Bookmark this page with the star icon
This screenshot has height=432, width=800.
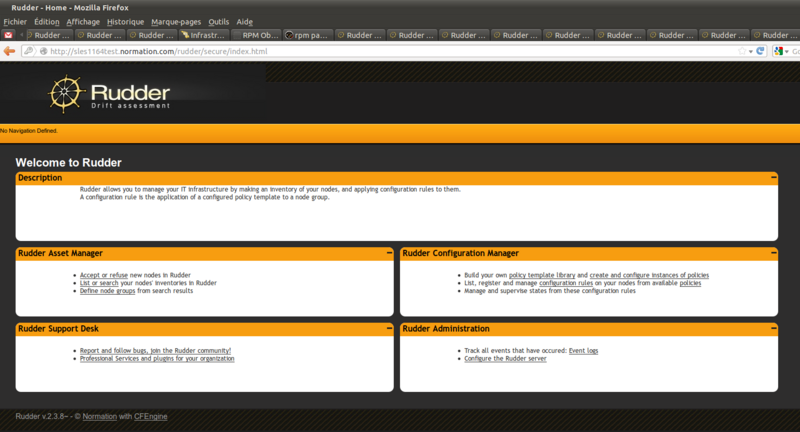pos(742,51)
